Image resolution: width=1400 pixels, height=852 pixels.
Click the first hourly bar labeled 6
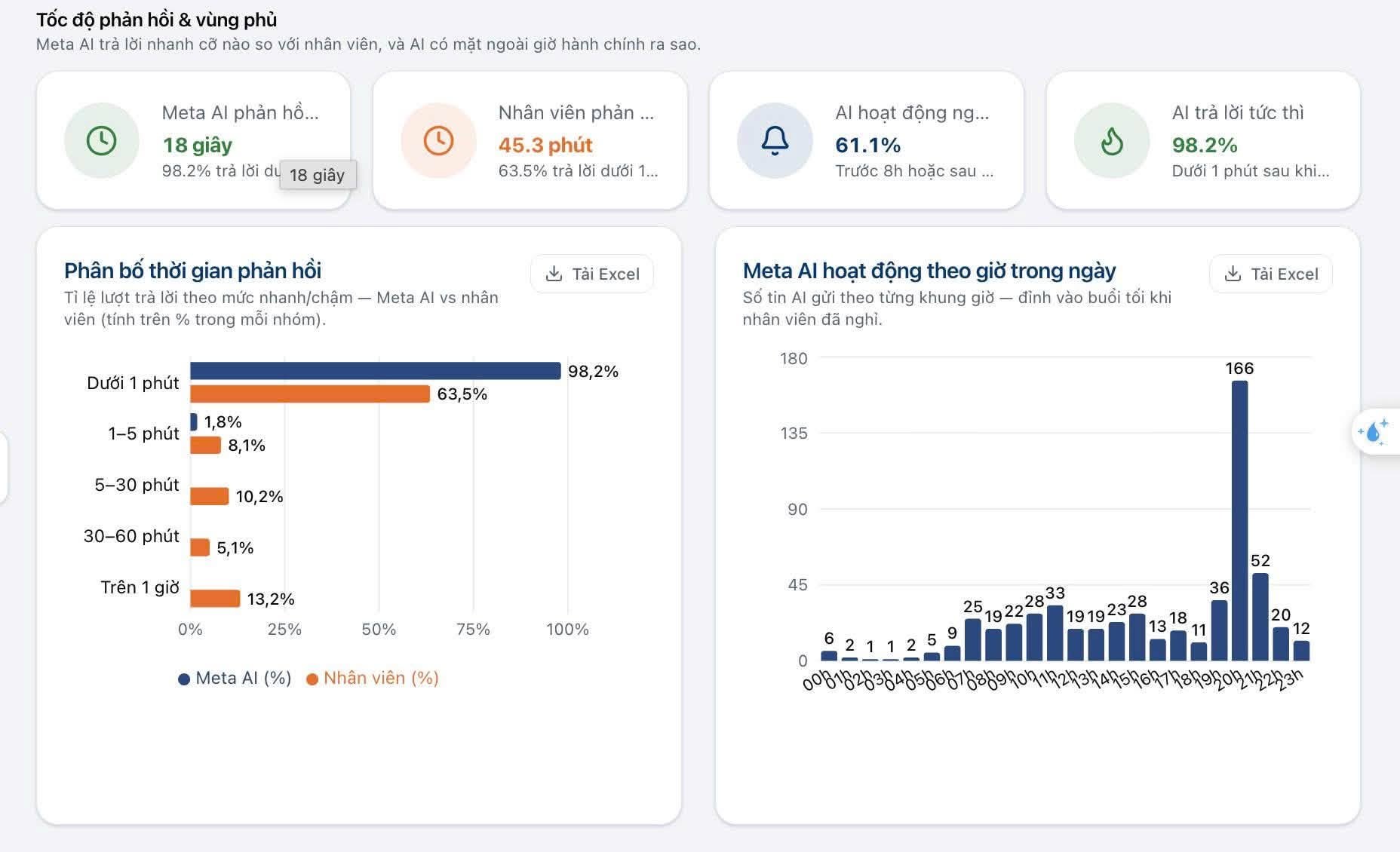tap(829, 656)
